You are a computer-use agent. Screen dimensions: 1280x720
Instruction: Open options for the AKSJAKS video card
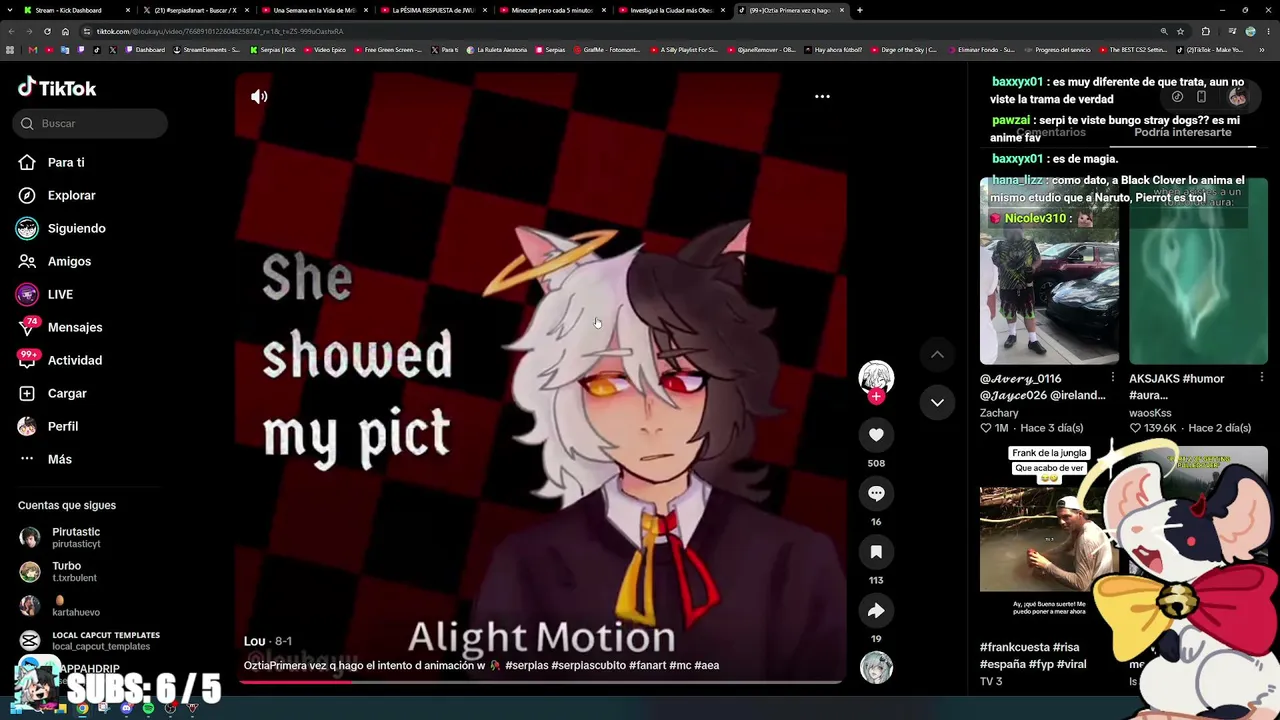point(1261,377)
